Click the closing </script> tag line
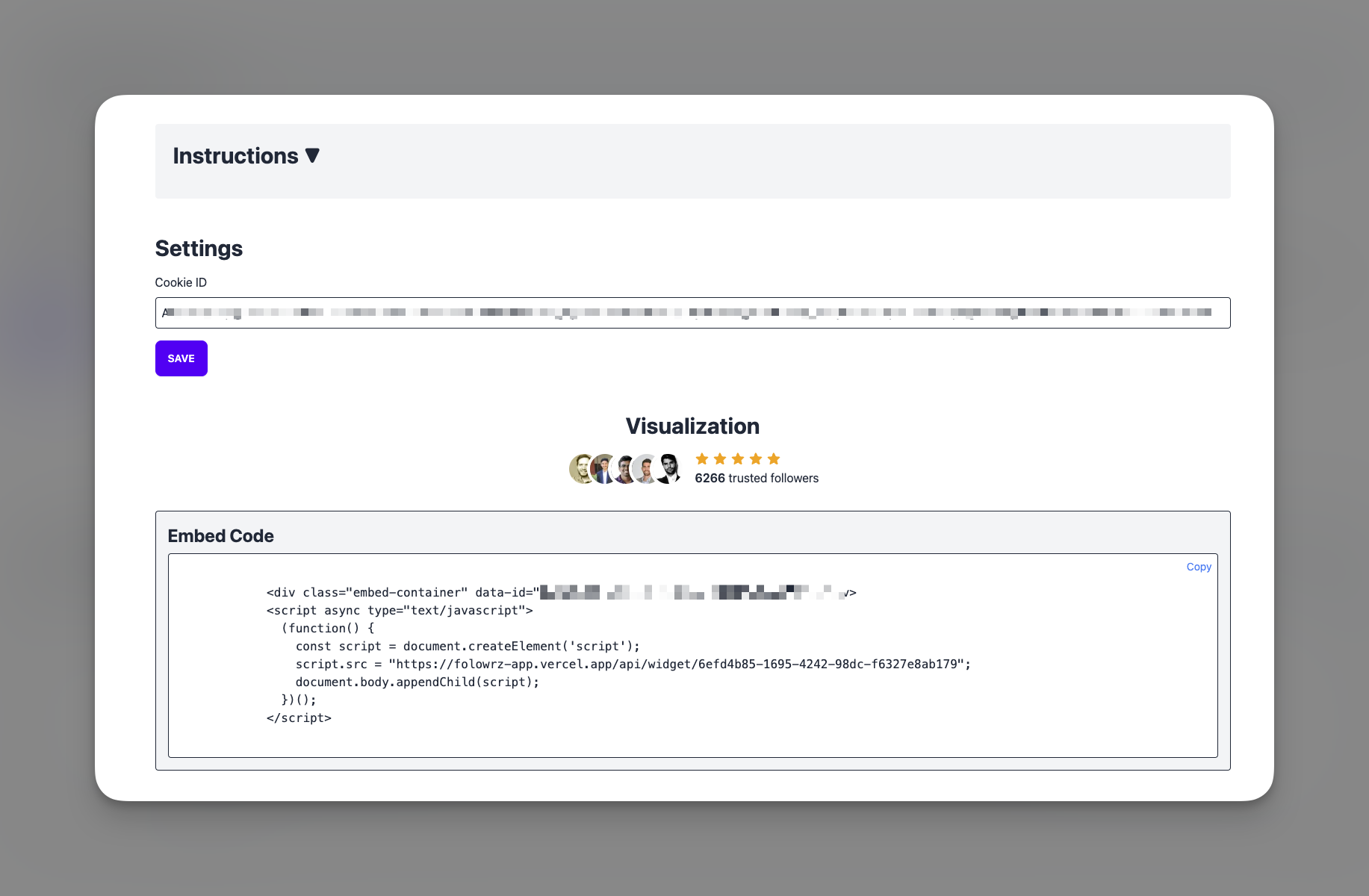 (299, 718)
